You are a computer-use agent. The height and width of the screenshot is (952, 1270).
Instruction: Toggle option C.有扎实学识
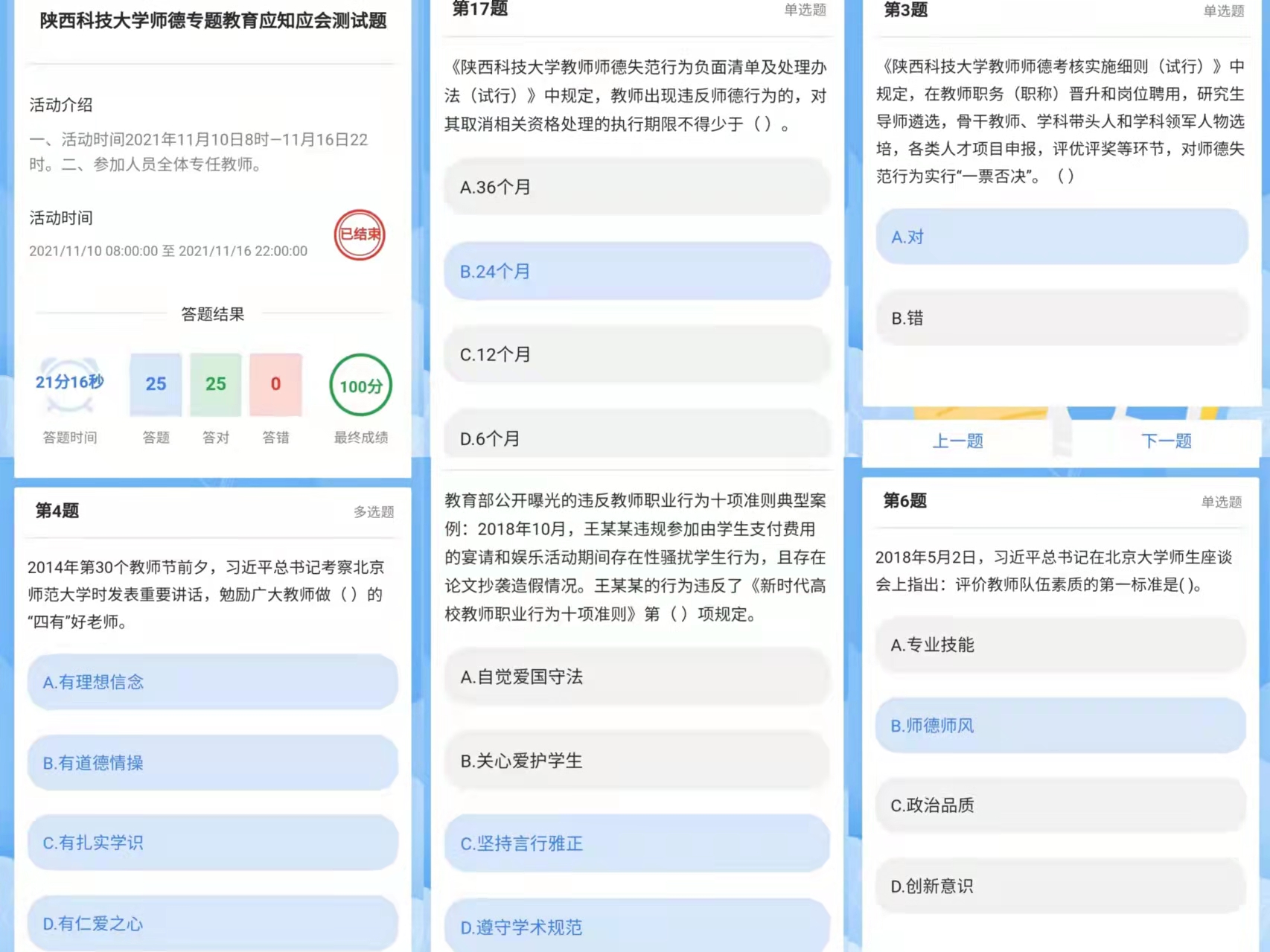212,843
